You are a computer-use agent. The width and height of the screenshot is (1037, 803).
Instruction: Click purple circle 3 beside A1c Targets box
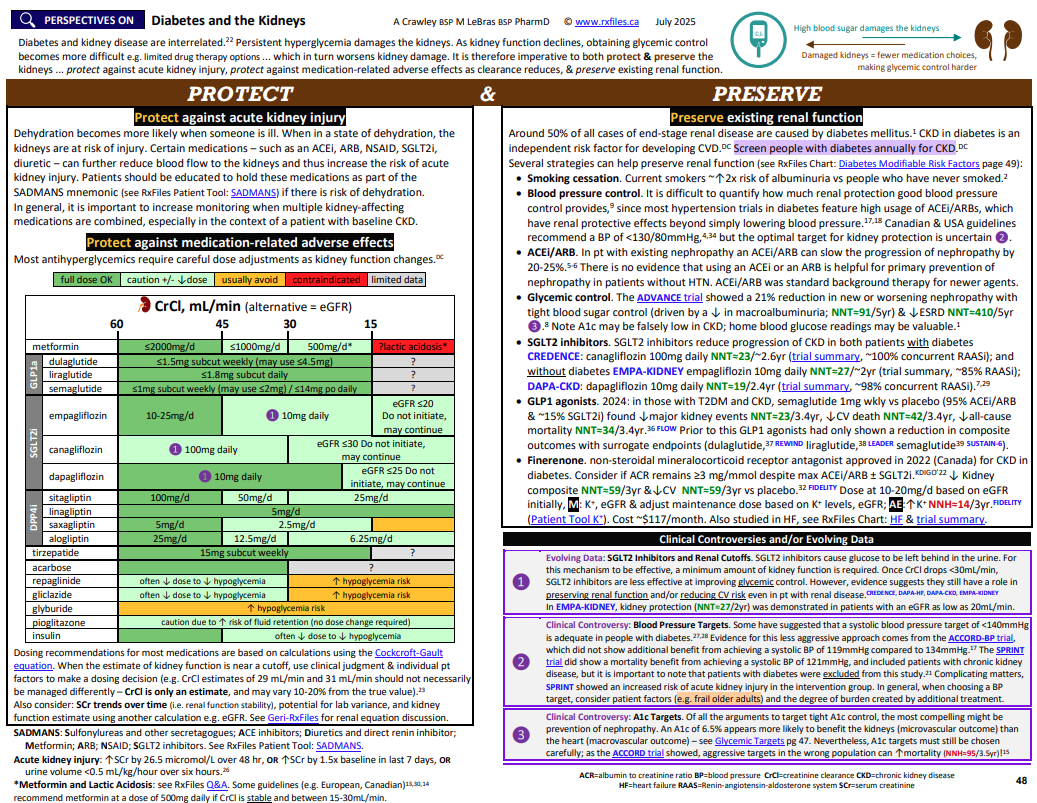click(520, 735)
